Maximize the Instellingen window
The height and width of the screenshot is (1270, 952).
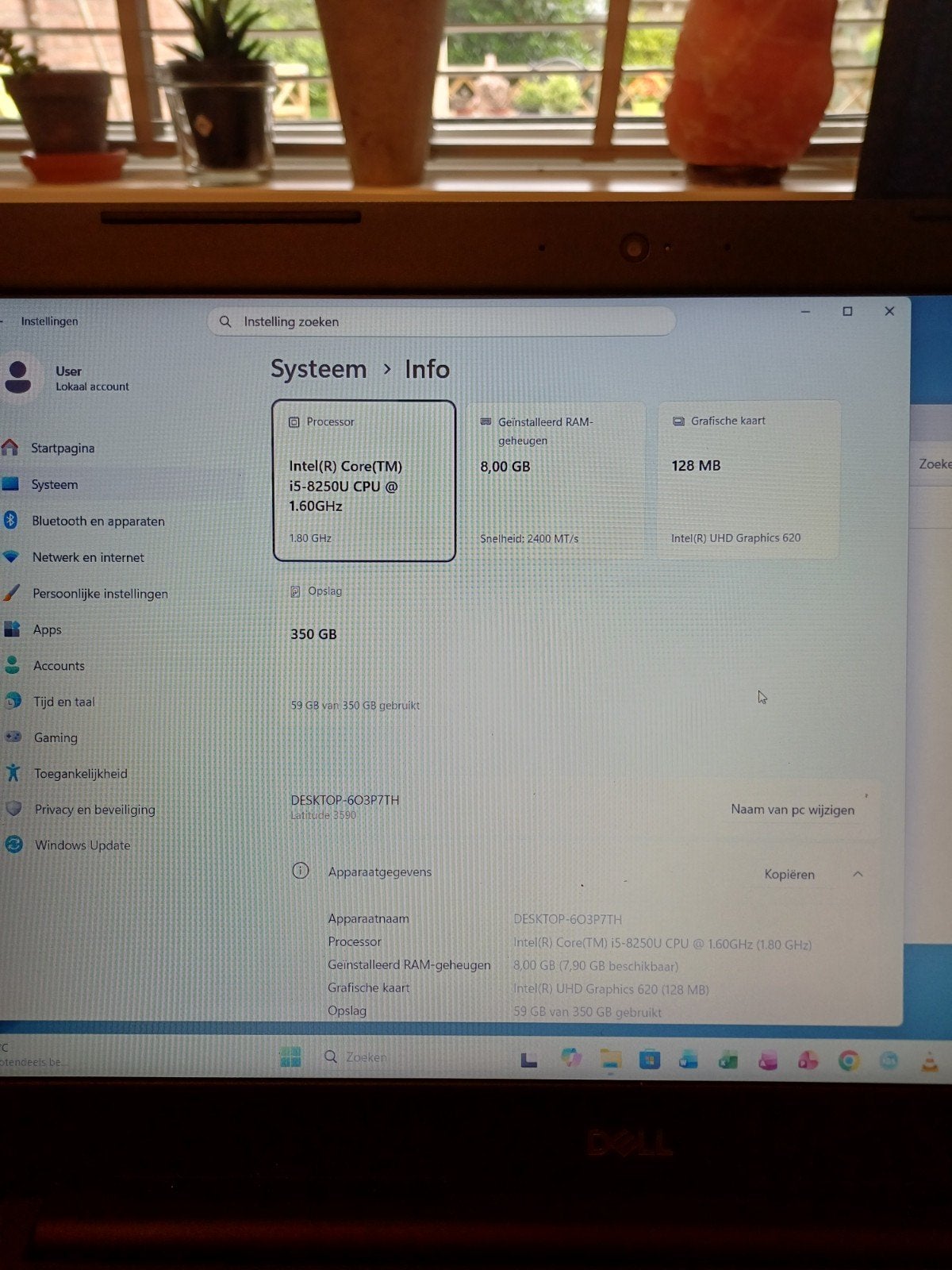[x=847, y=311]
